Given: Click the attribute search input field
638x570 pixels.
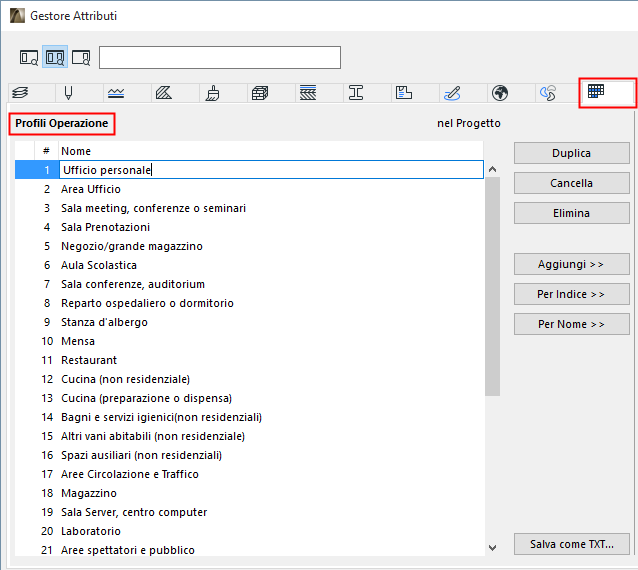Looking at the screenshot, I should (220, 57).
